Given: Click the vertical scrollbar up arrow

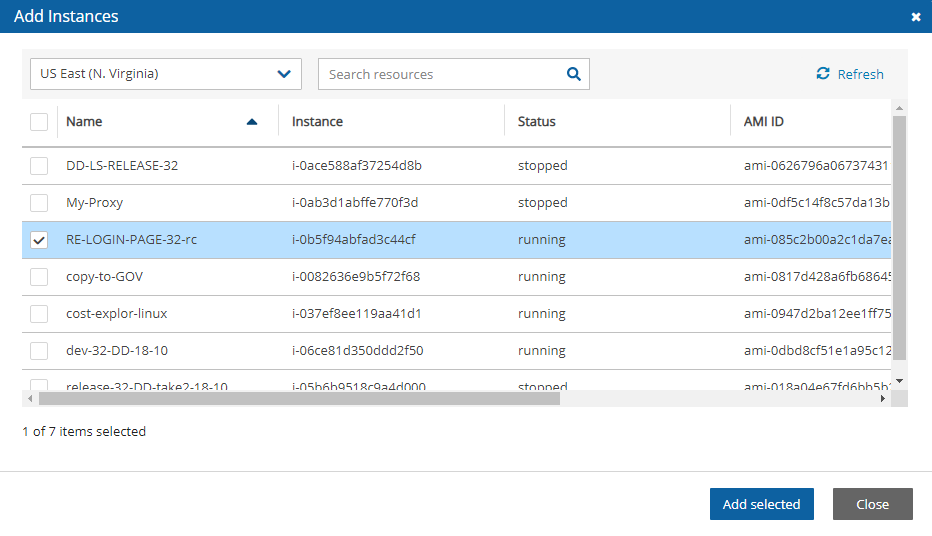Looking at the screenshot, I should click(x=899, y=108).
